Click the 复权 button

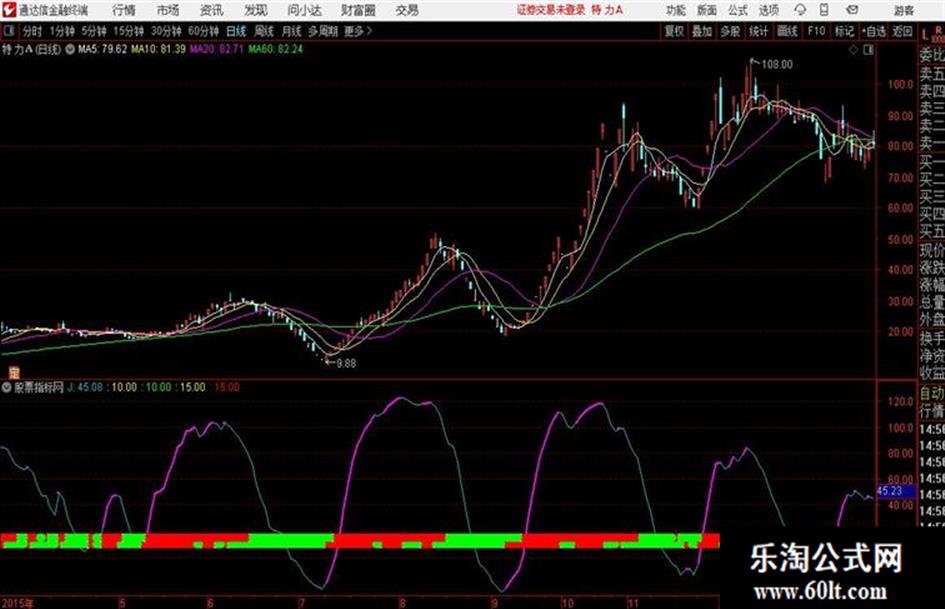point(674,31)
